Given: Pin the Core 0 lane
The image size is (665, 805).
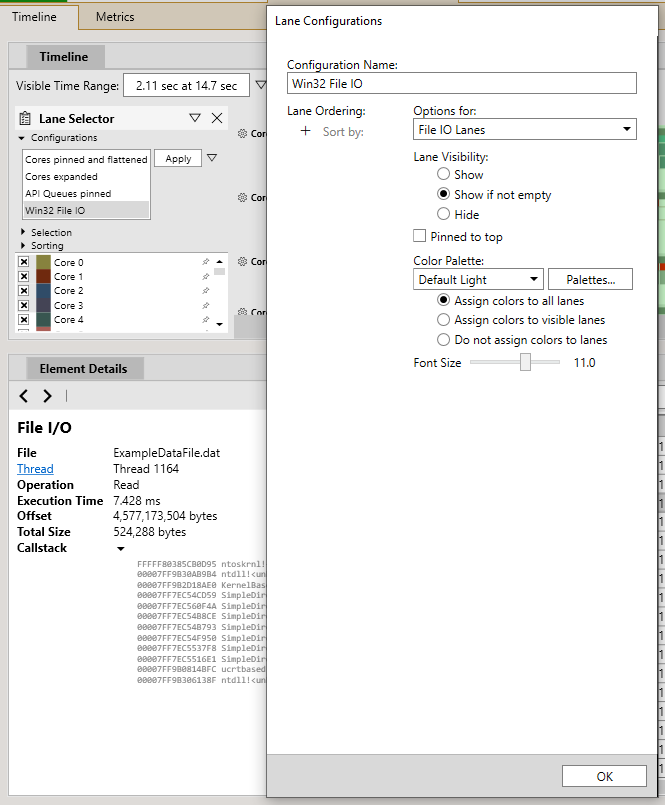Looking at the screenshot, I should pos(206,262).
